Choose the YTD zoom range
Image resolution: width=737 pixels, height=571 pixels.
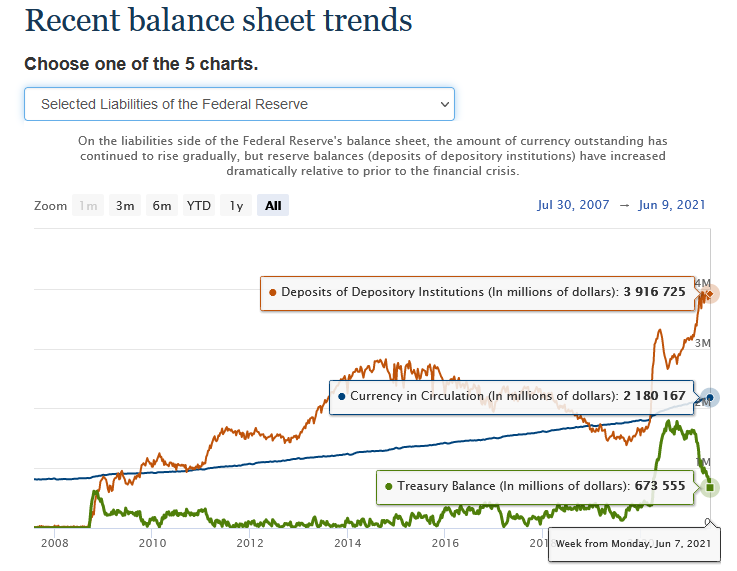point(199,205)
